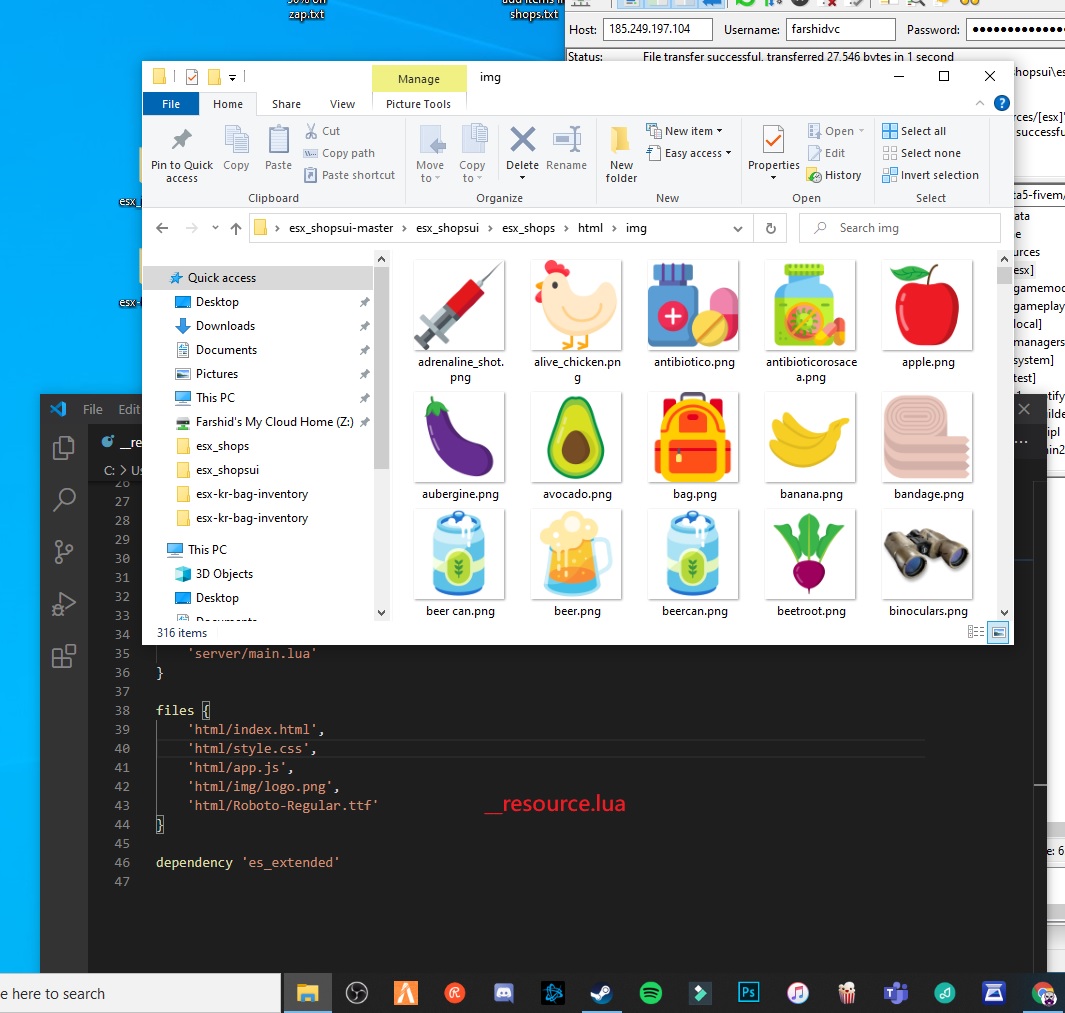
Task: Toggle Properties icon in Quick Access Toolbar
Action: [x=192, y=77]
